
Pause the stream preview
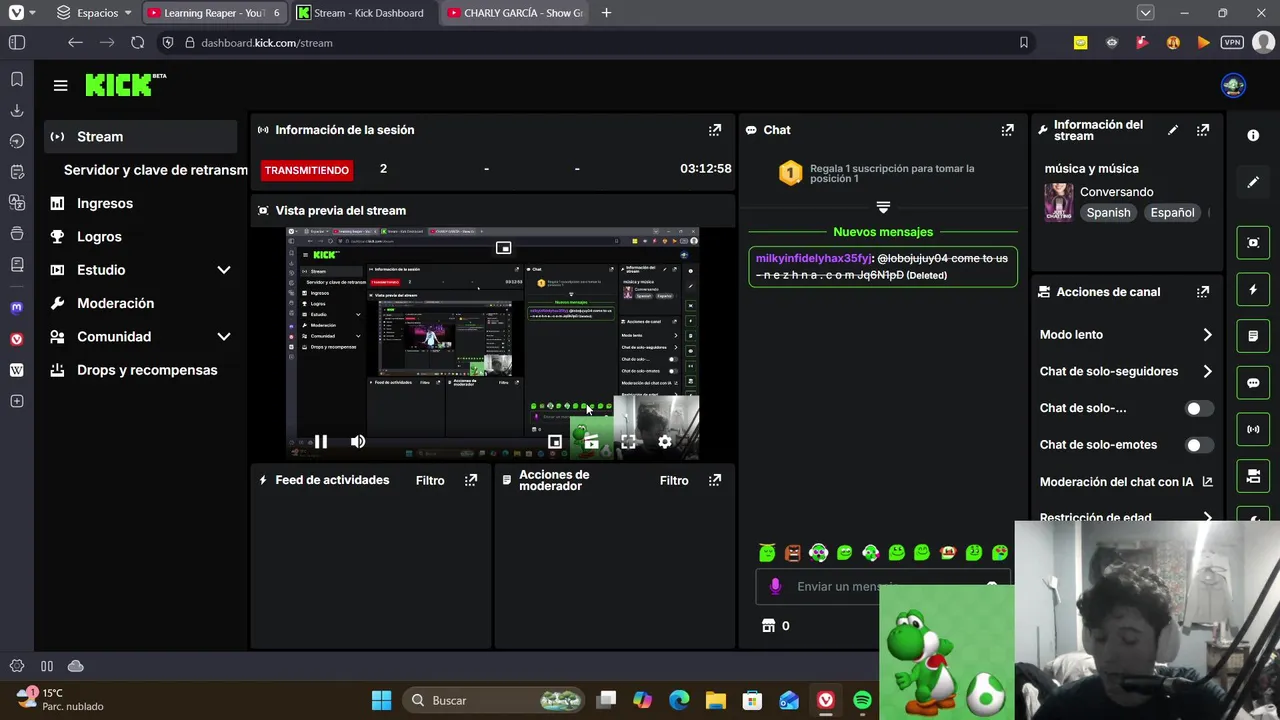point(321,441)
